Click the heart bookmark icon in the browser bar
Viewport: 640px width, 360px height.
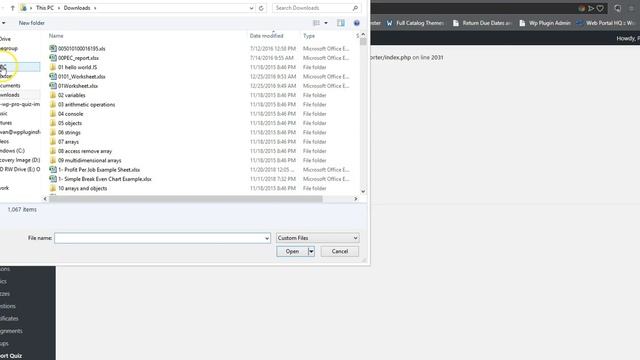pyautogui.click(x=600, y=8)
